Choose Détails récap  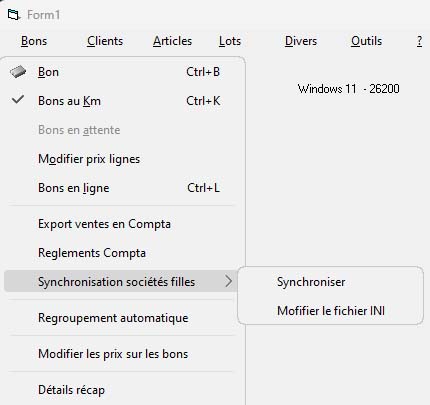(x=120, y=390)
